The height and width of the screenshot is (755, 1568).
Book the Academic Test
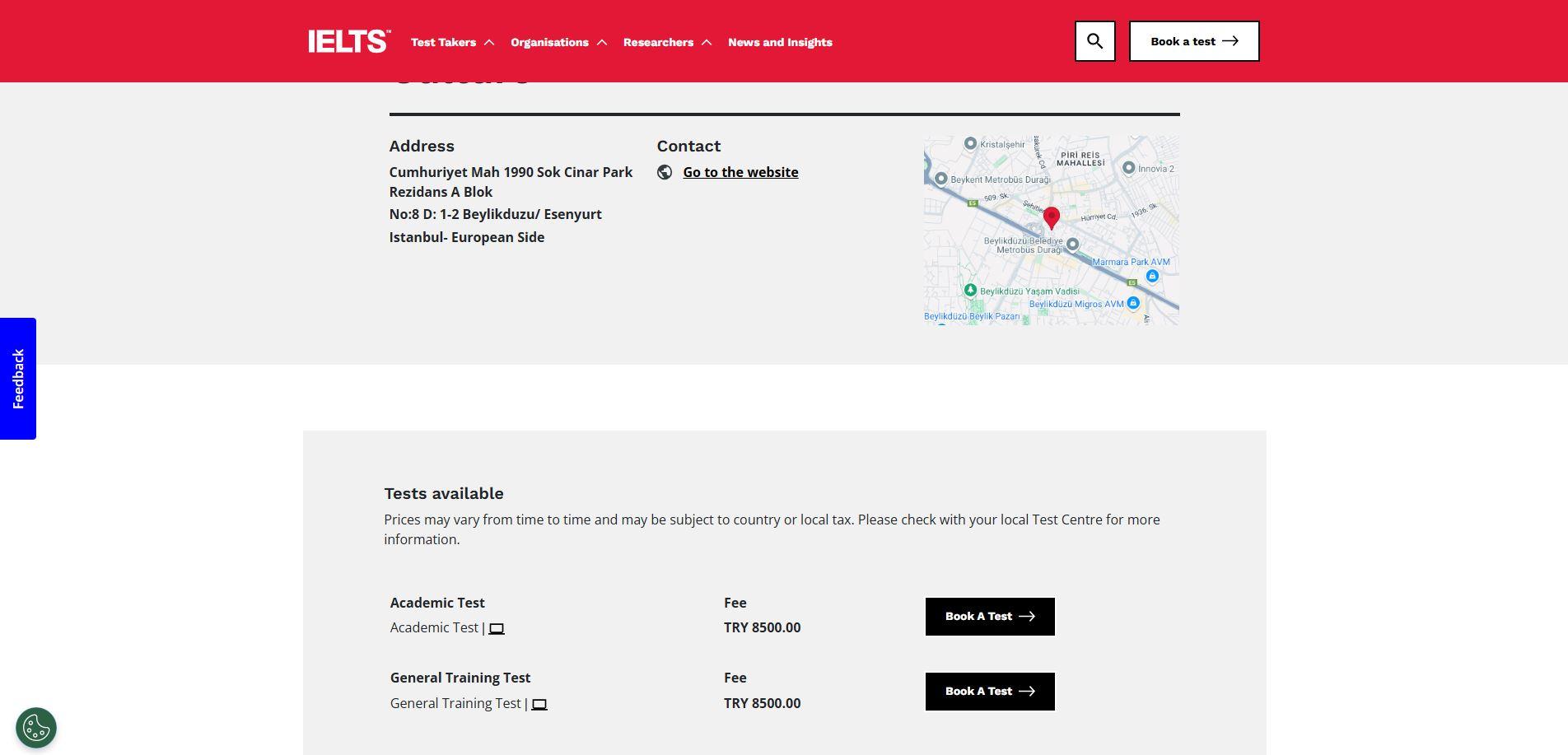coord(990,617)
